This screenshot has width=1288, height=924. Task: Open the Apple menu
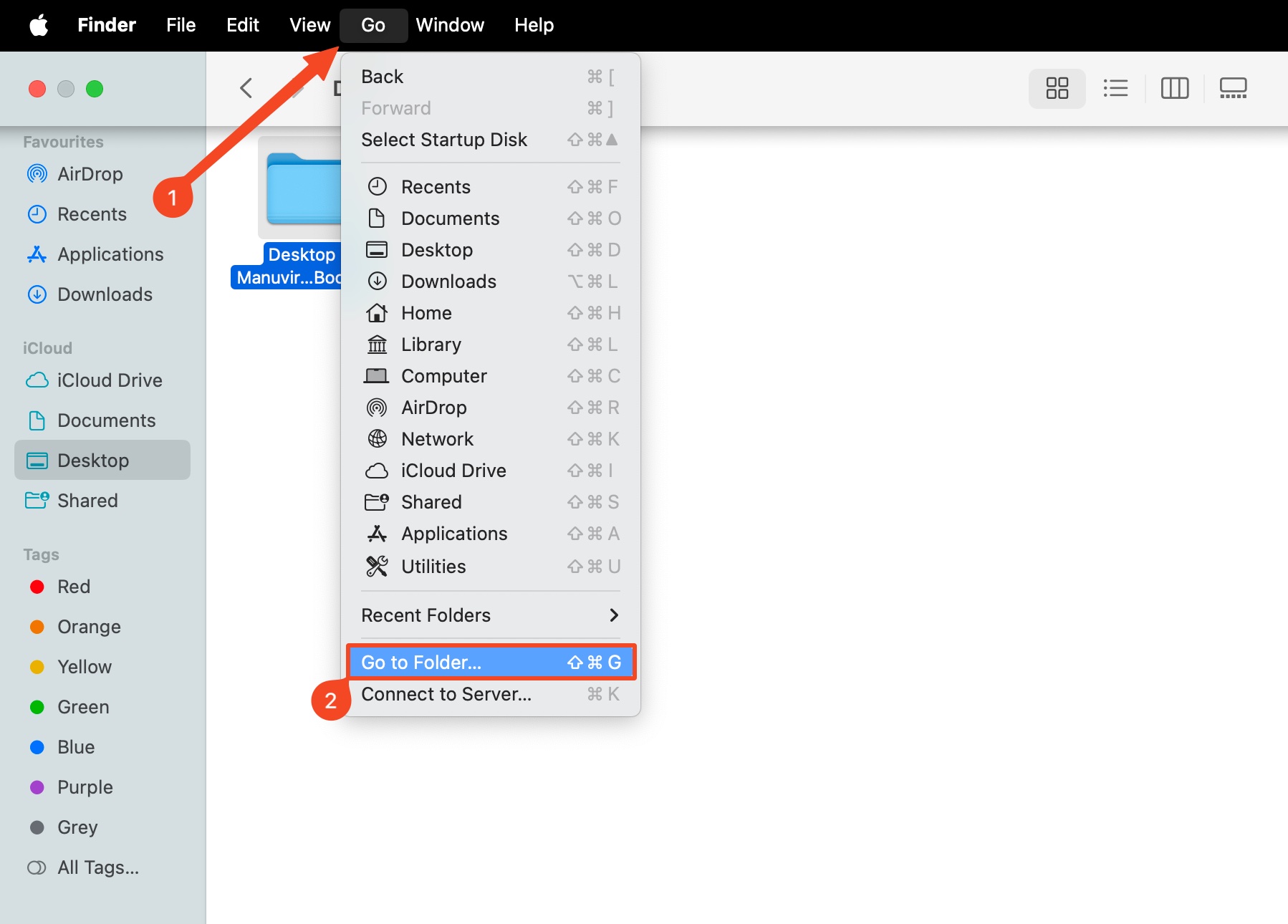pyautogui.click(x=39, y=26)
